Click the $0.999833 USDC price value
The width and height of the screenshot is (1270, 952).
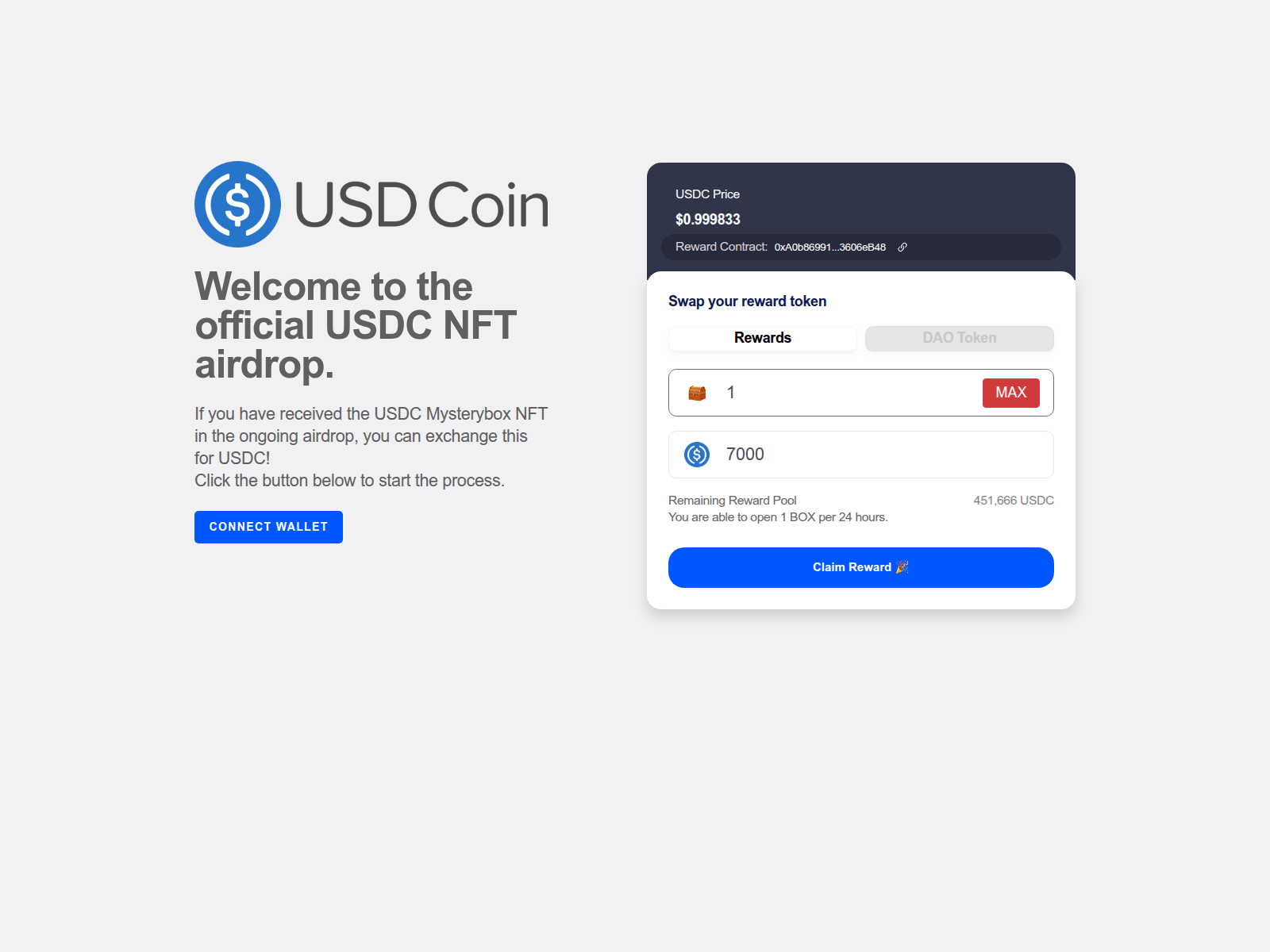tap(708, 220)
